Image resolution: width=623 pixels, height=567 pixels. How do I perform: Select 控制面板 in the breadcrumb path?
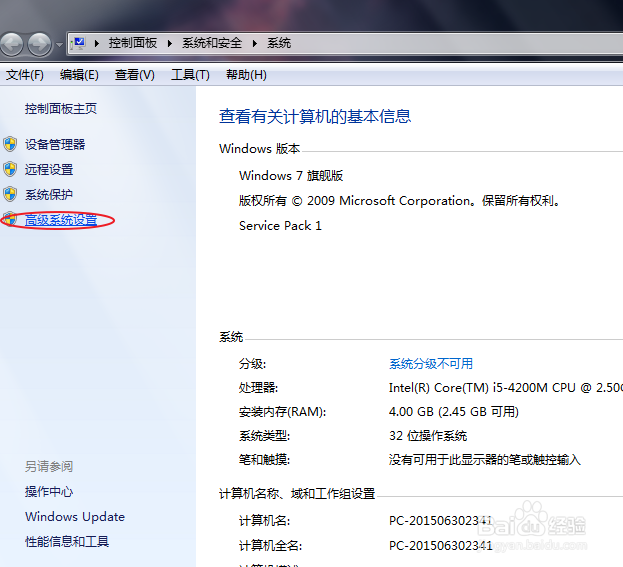(133, 43)
